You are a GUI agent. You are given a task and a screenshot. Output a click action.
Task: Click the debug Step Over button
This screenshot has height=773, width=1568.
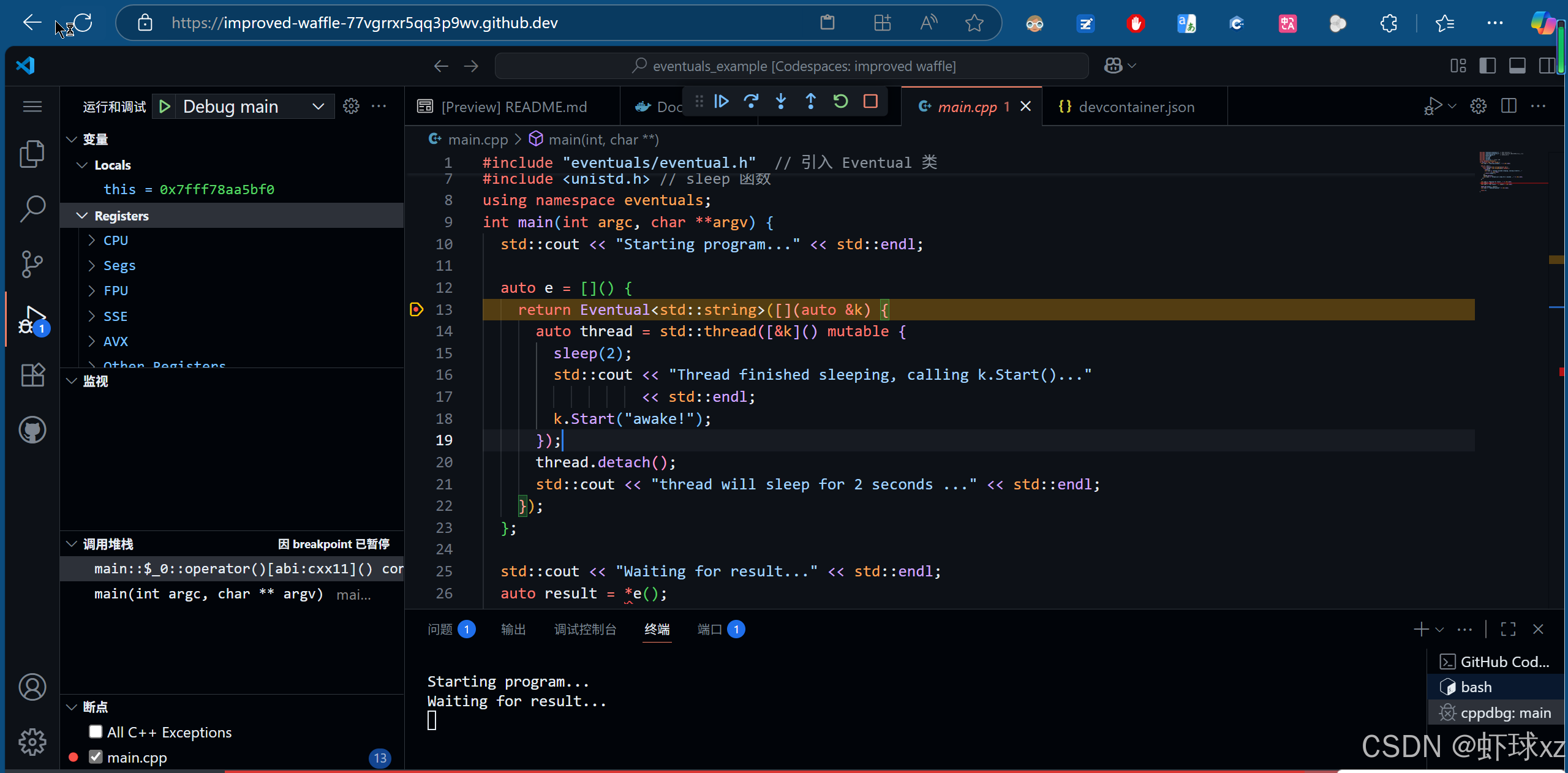751,101
